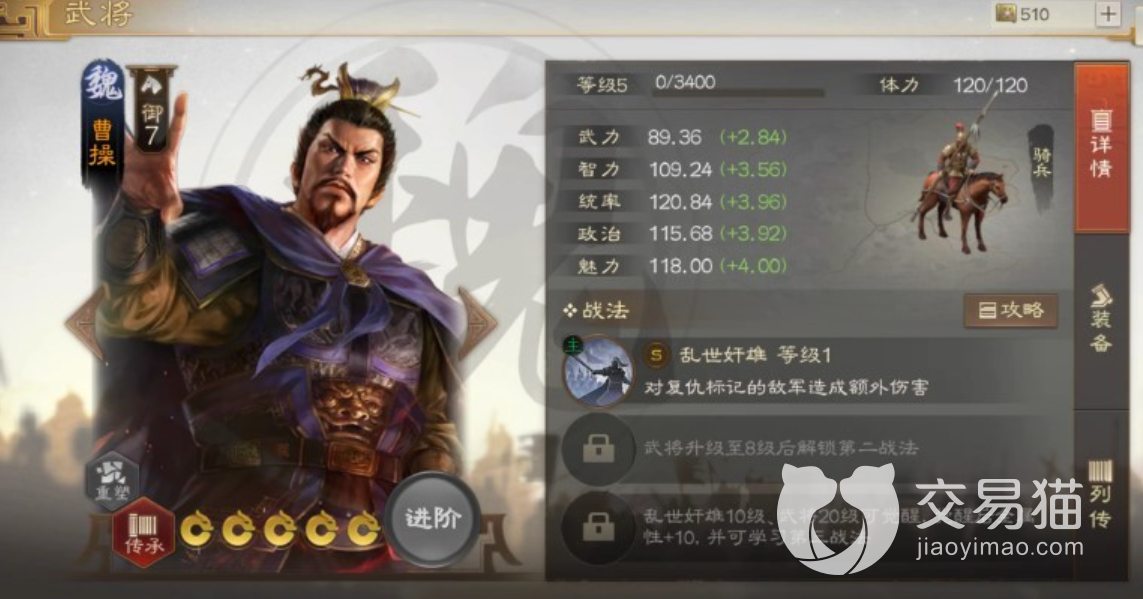Viewport: 1143px width, 599px height.
Task: Open the 列传 biography tab
Action: (x=1101, y=493)
